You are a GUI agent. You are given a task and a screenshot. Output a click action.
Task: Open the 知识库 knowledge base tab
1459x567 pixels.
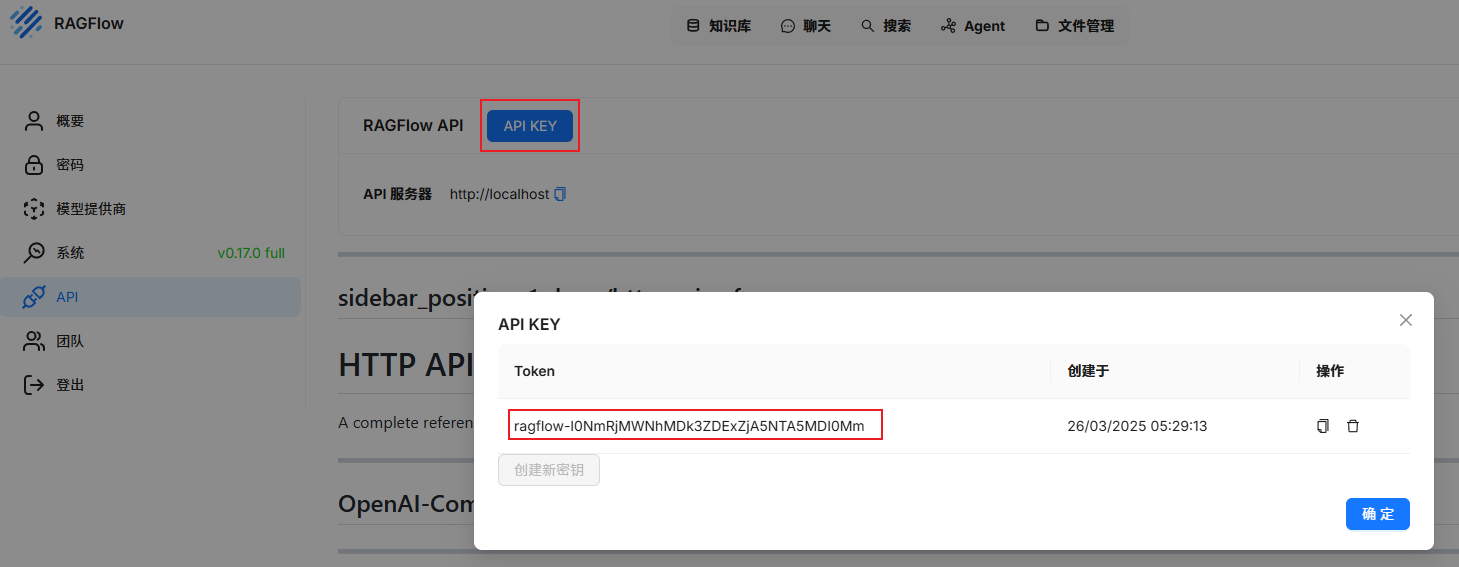(718, 26)
